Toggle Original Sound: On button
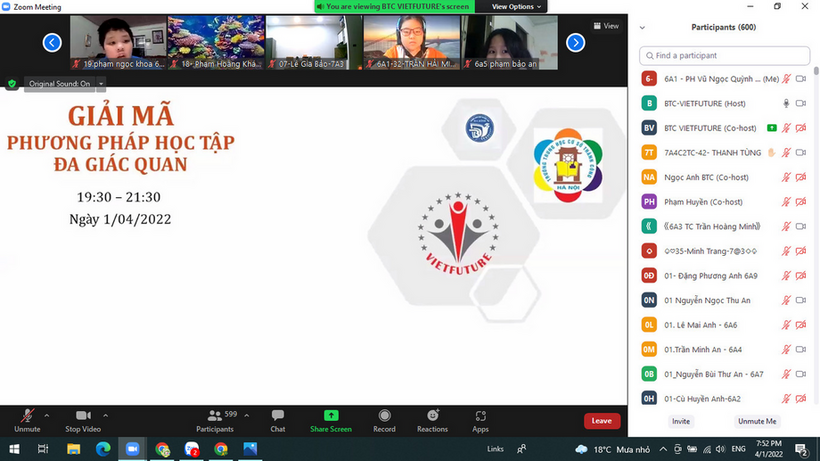The width and height of the screenshot is (820, 461). [58, 84]
